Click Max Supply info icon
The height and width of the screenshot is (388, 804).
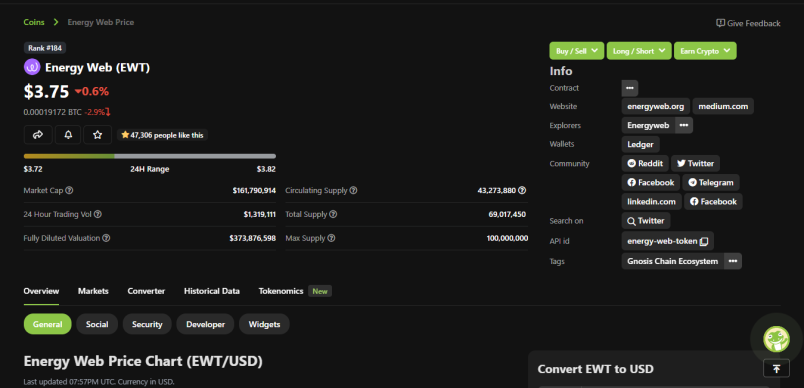pyautogui.click(x=331, y=238)
